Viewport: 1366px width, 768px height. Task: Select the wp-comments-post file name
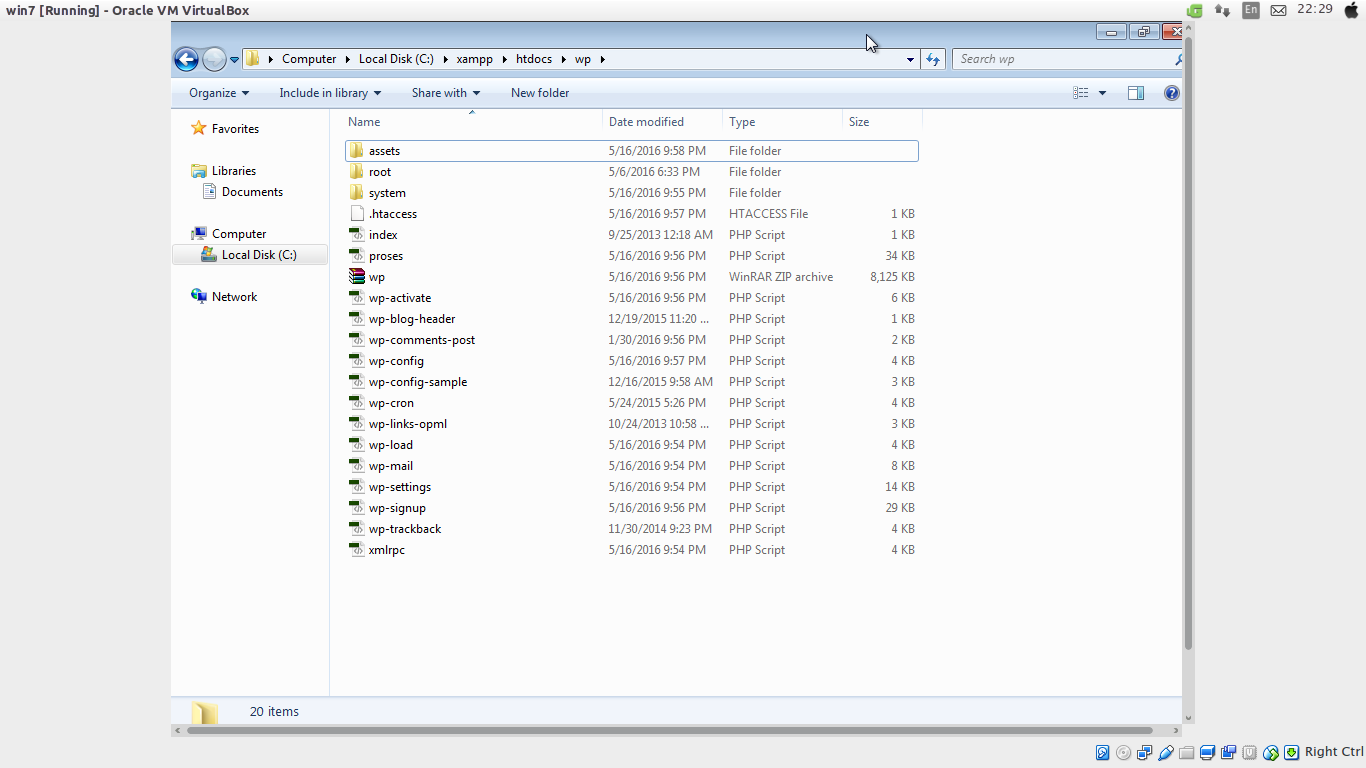[422, 340]
